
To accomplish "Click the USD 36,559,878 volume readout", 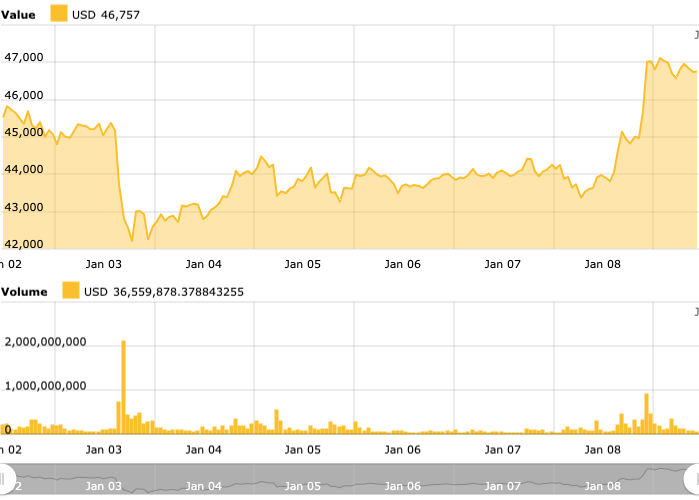I will (164, 291).
